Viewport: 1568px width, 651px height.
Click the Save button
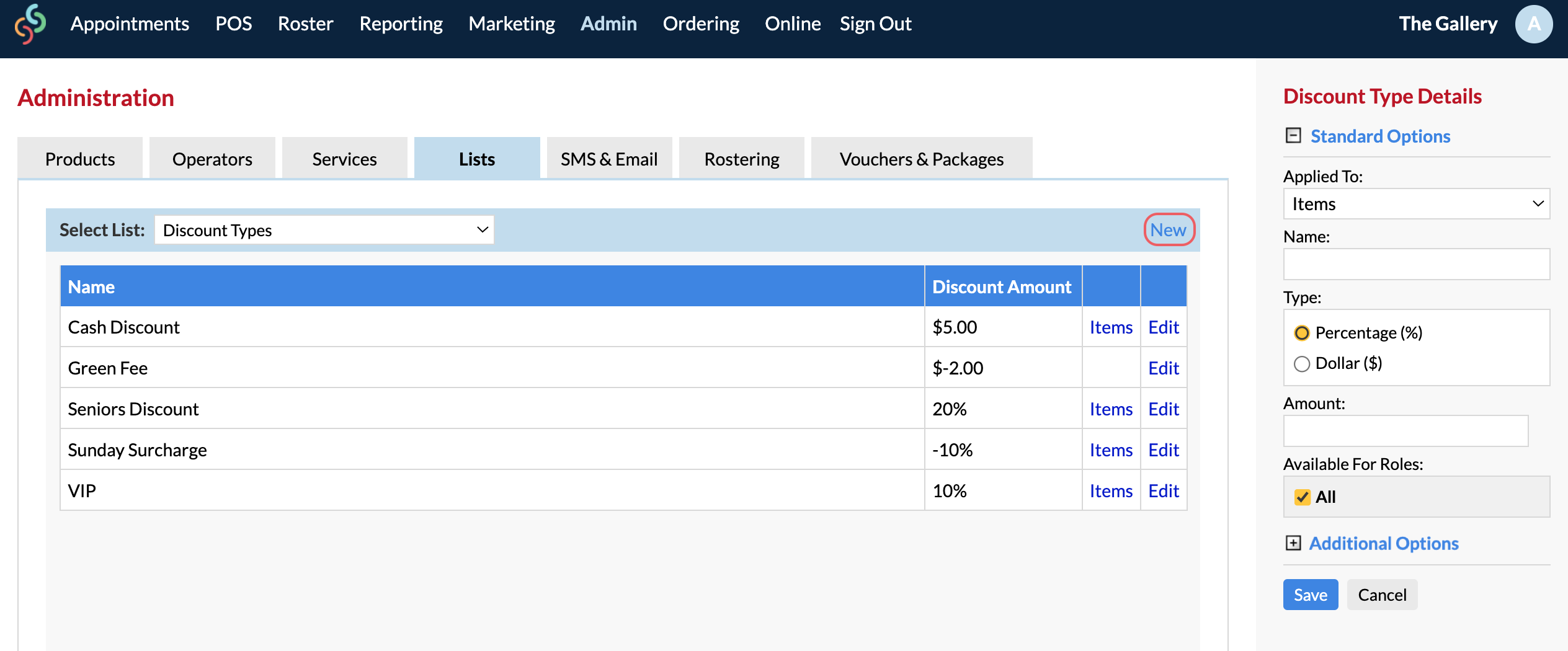pos(1311,595)
